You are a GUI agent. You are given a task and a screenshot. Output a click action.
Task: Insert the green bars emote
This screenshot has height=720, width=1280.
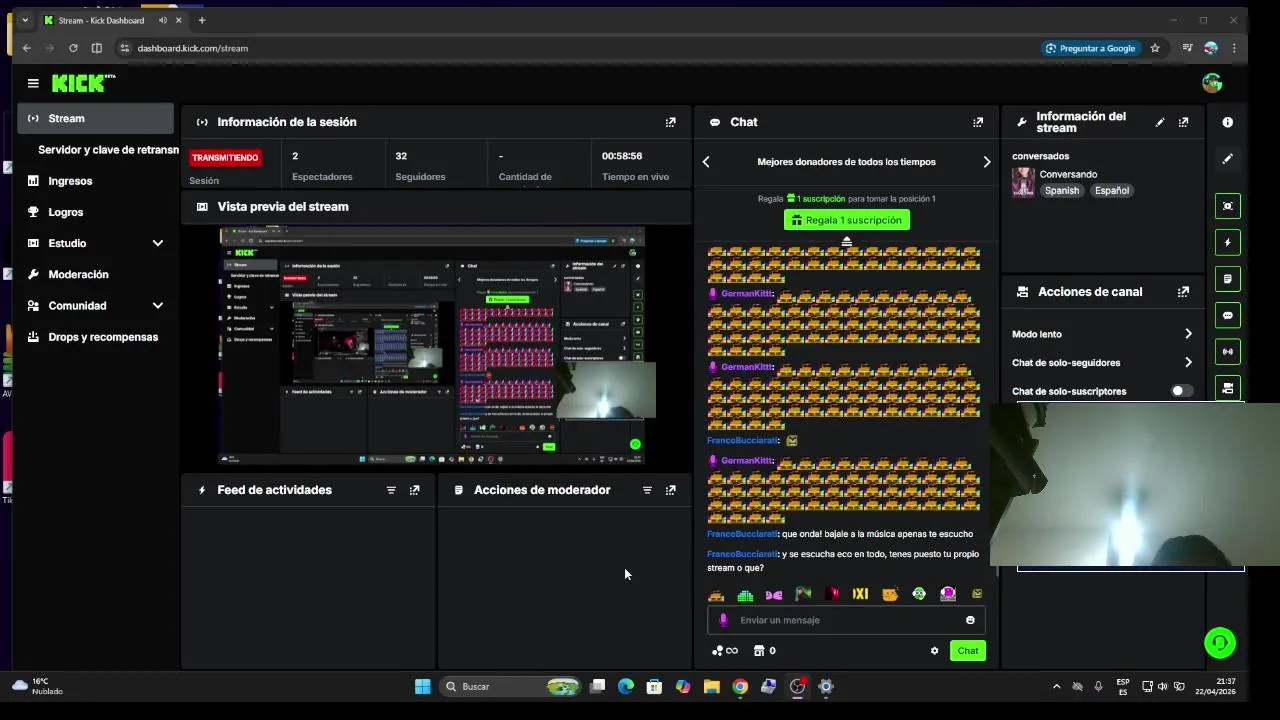(x=745, y=594)
